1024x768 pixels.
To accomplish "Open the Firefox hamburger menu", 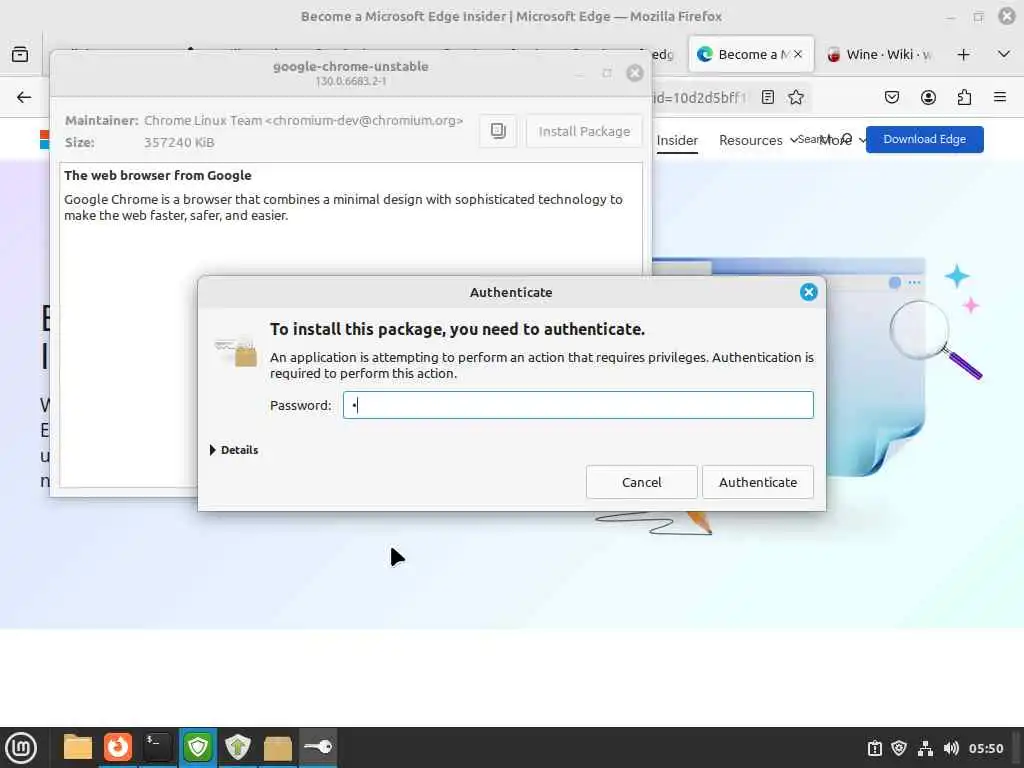I will (x=1000, y=97).
